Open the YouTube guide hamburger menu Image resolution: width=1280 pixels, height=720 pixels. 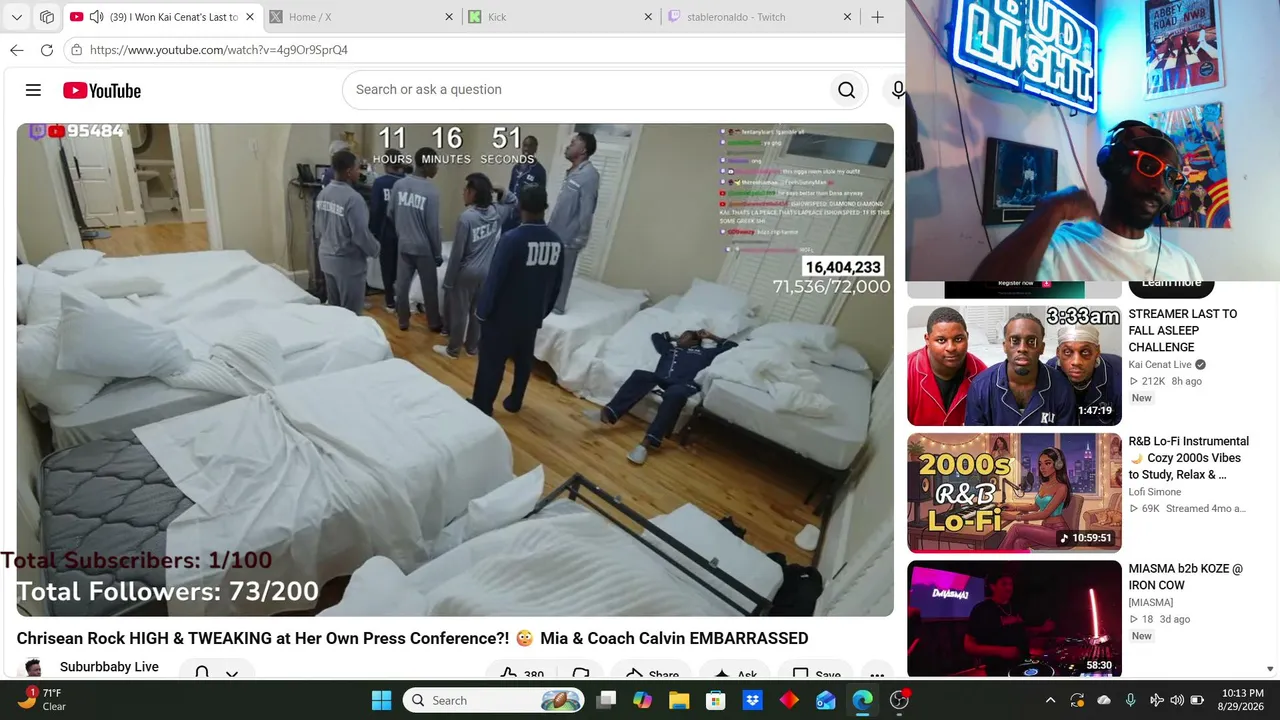[x=33, y=90]
